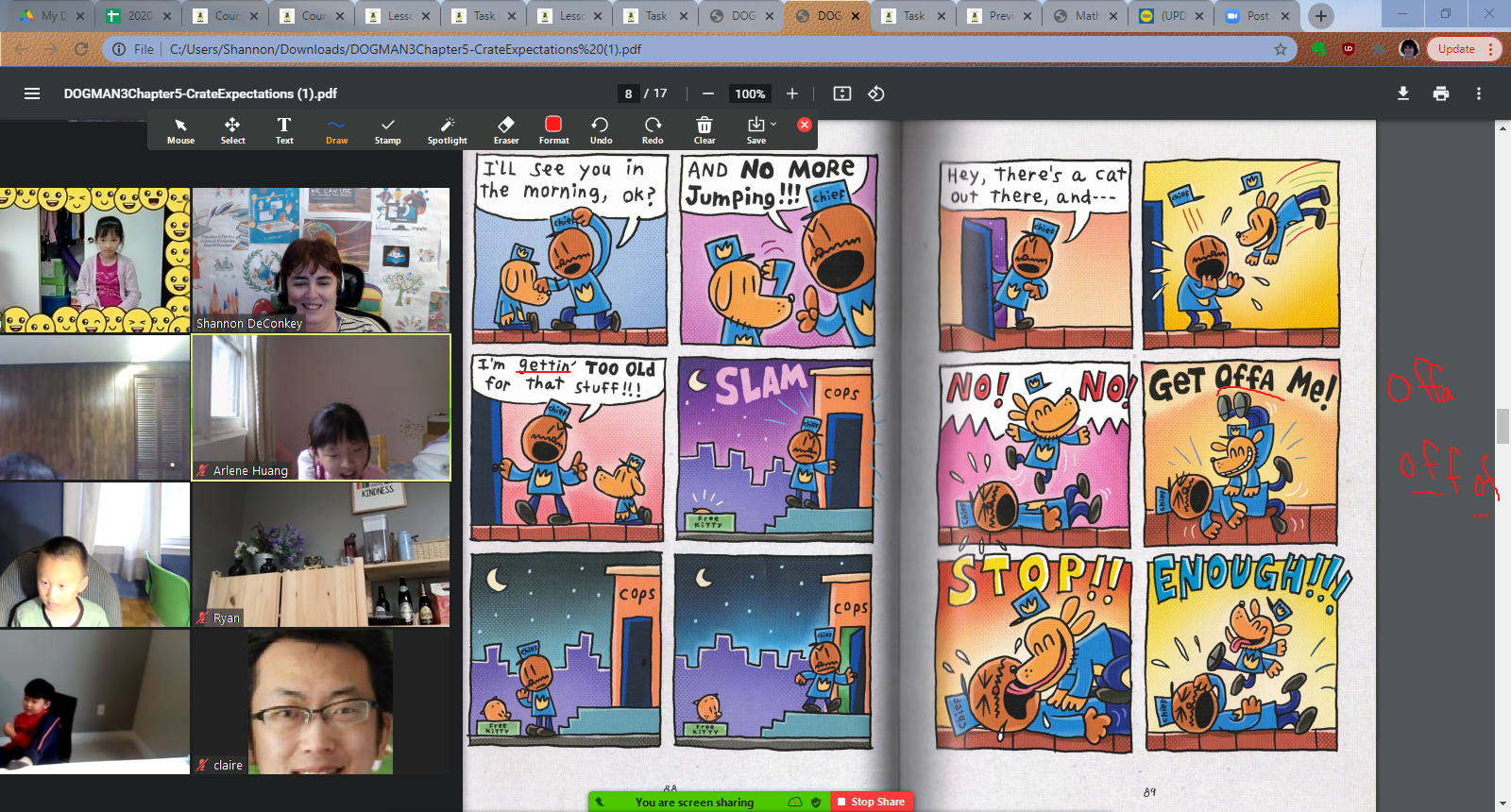Click the Chrome Update button
The image size is (1511, 812).
(1464, 49)
